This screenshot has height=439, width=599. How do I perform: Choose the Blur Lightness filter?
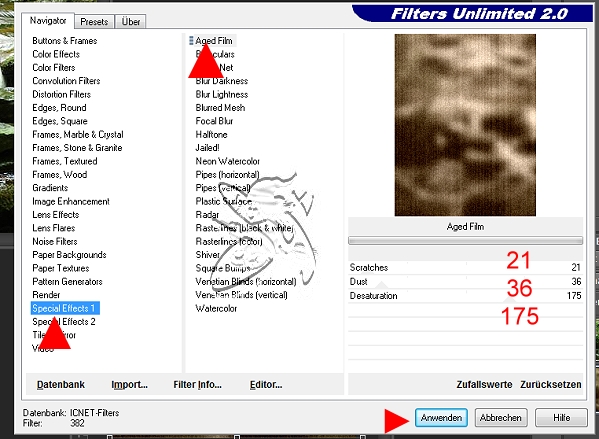click(222, 94)
